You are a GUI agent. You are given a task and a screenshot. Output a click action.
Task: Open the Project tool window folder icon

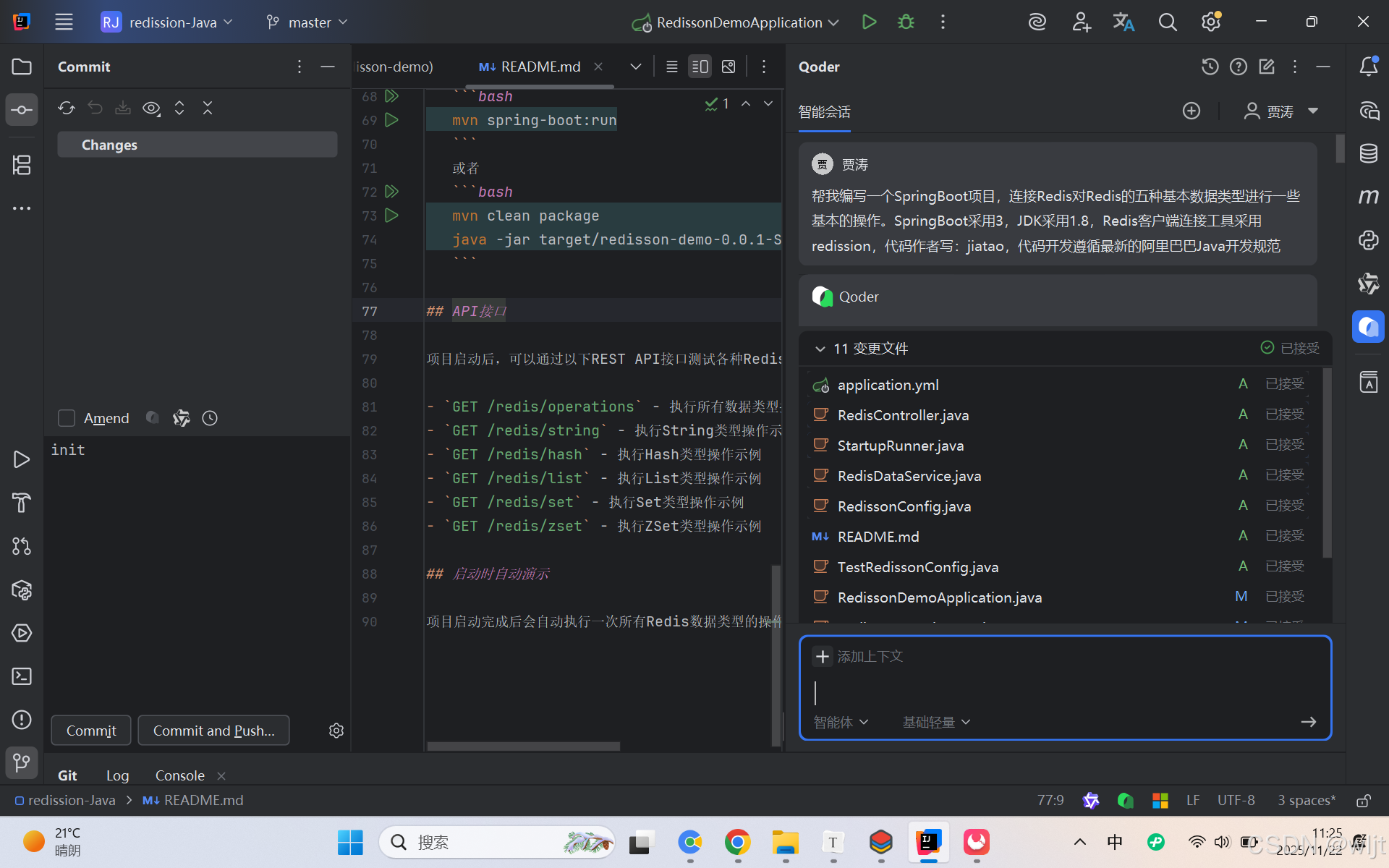click(x=21, y=67)
